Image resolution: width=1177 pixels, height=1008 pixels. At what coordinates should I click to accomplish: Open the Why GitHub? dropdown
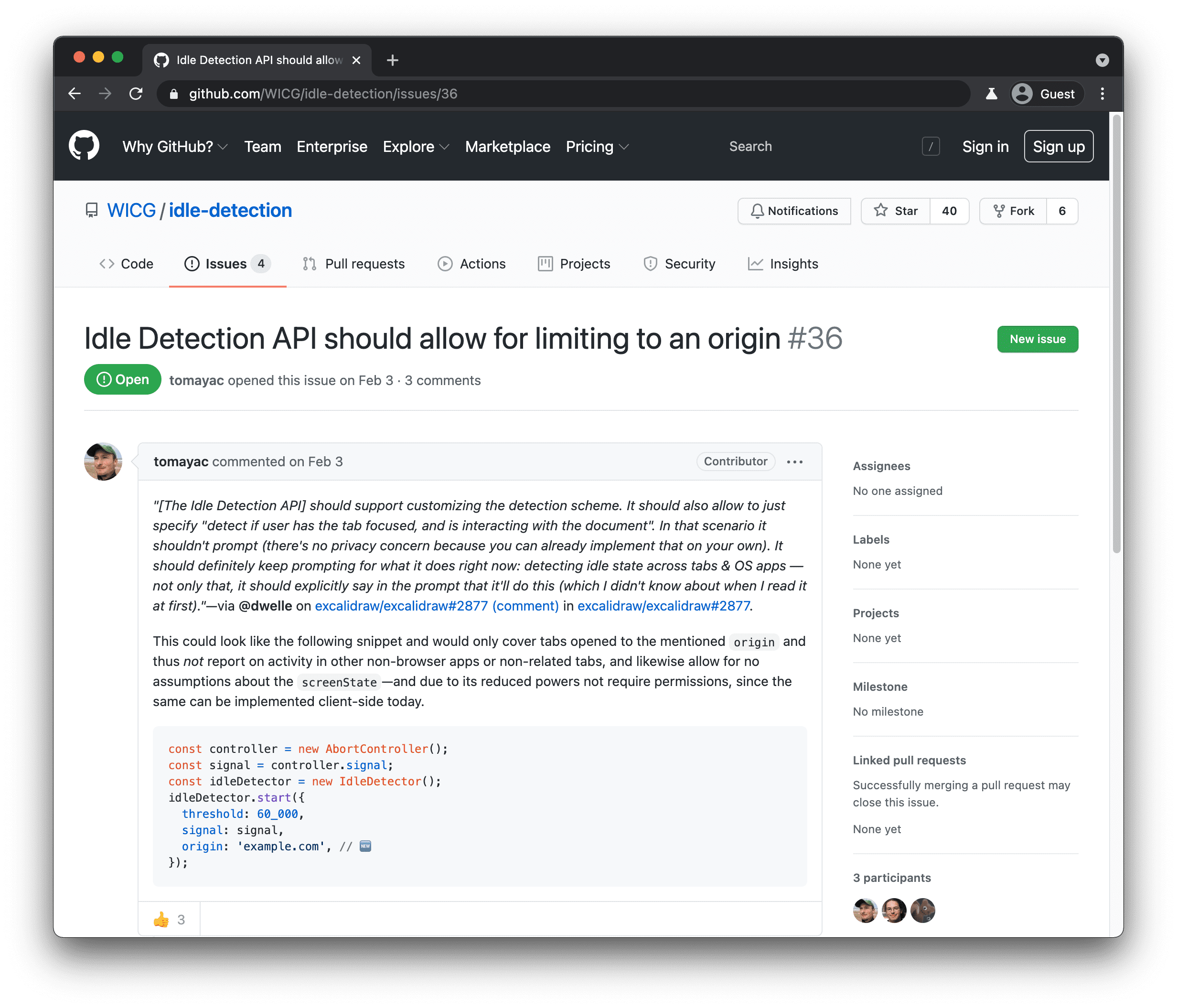pos(175,147)
